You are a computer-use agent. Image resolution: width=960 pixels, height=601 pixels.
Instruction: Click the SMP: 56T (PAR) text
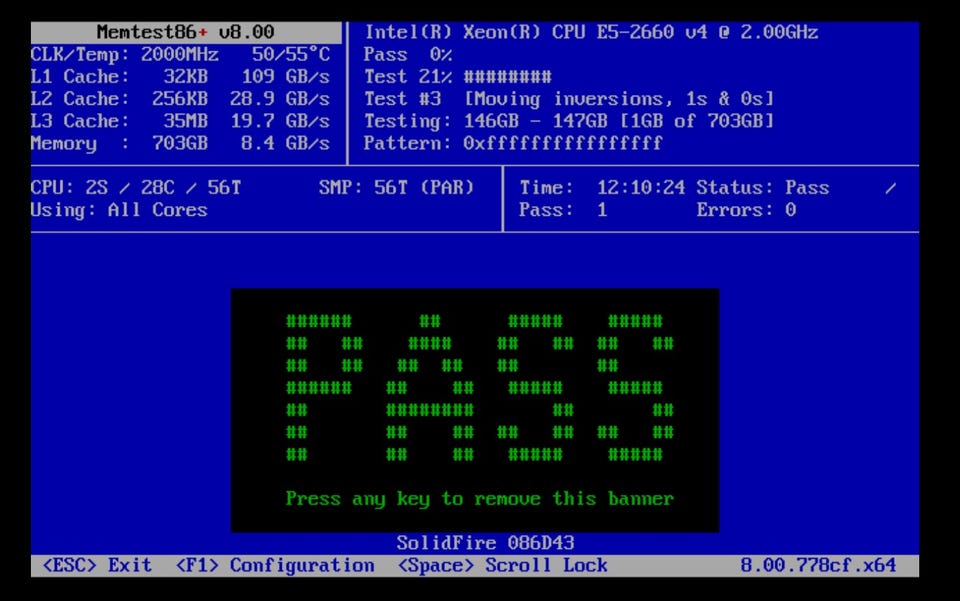click(x=397, y=187)
